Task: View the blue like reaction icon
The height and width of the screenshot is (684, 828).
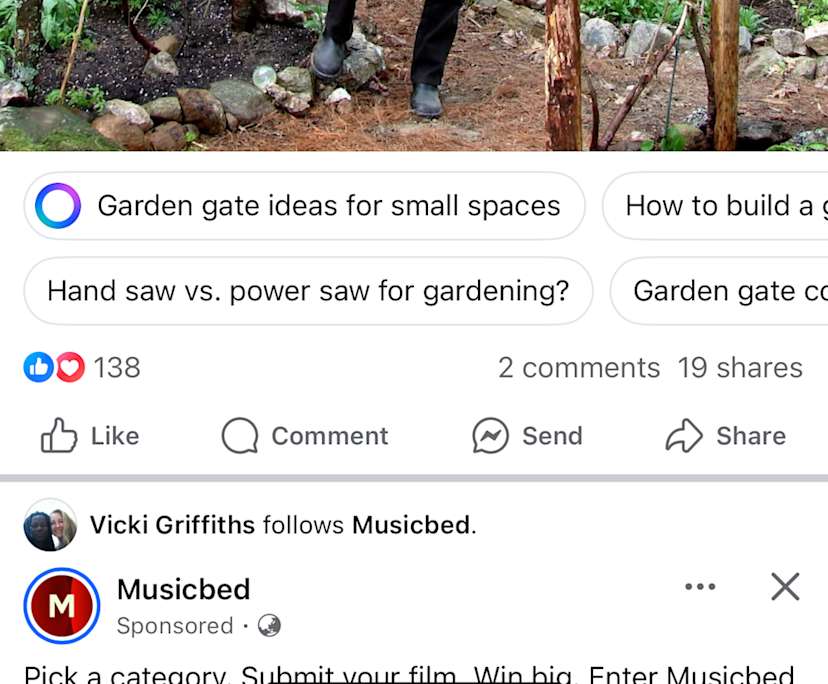Action: [x=37, y=368]
